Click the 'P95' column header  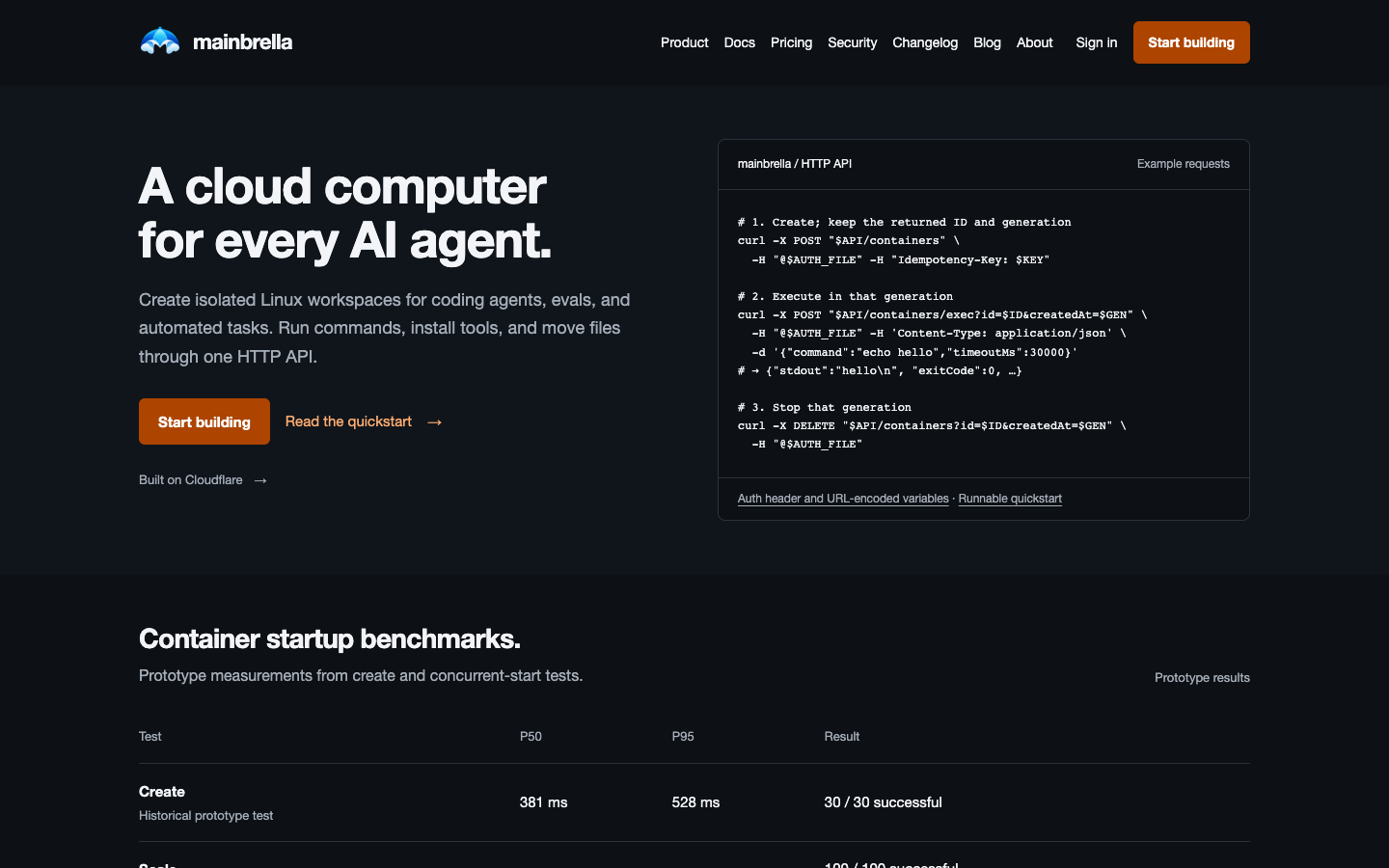[683, 737]
